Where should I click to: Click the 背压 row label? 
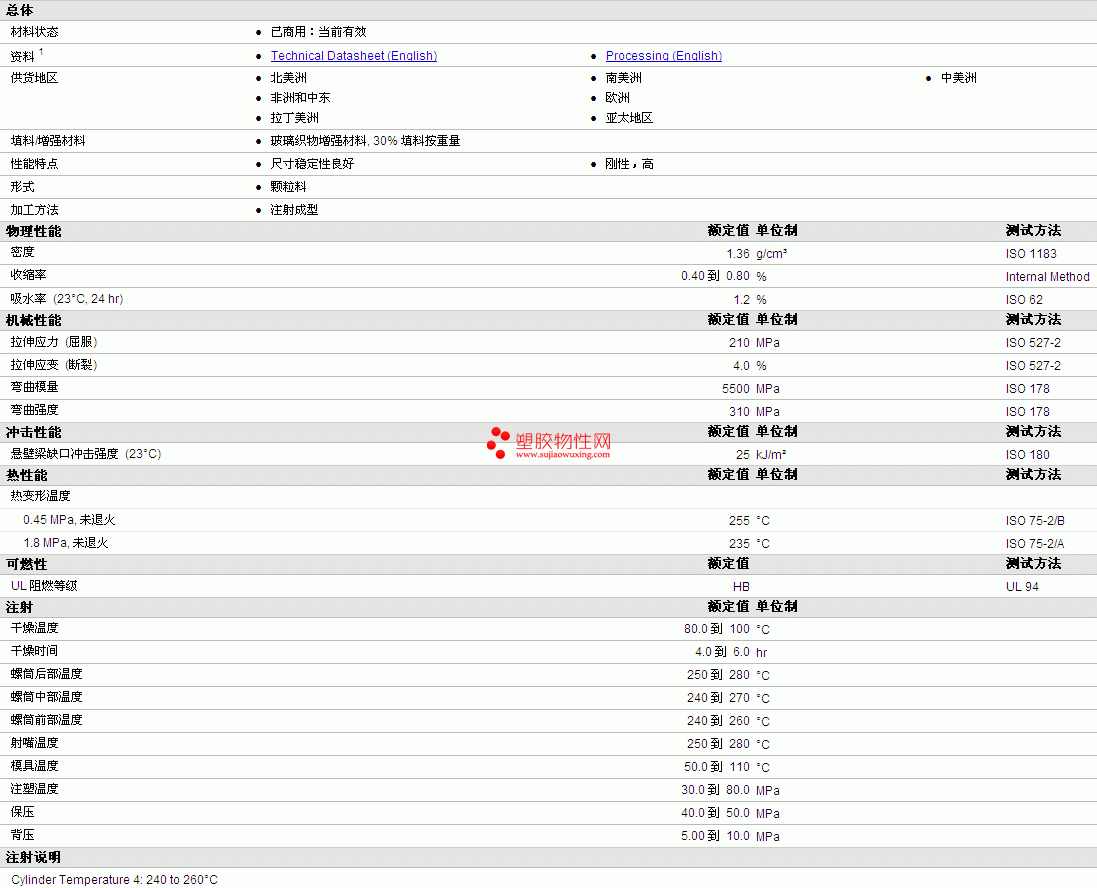coord(22,836)
